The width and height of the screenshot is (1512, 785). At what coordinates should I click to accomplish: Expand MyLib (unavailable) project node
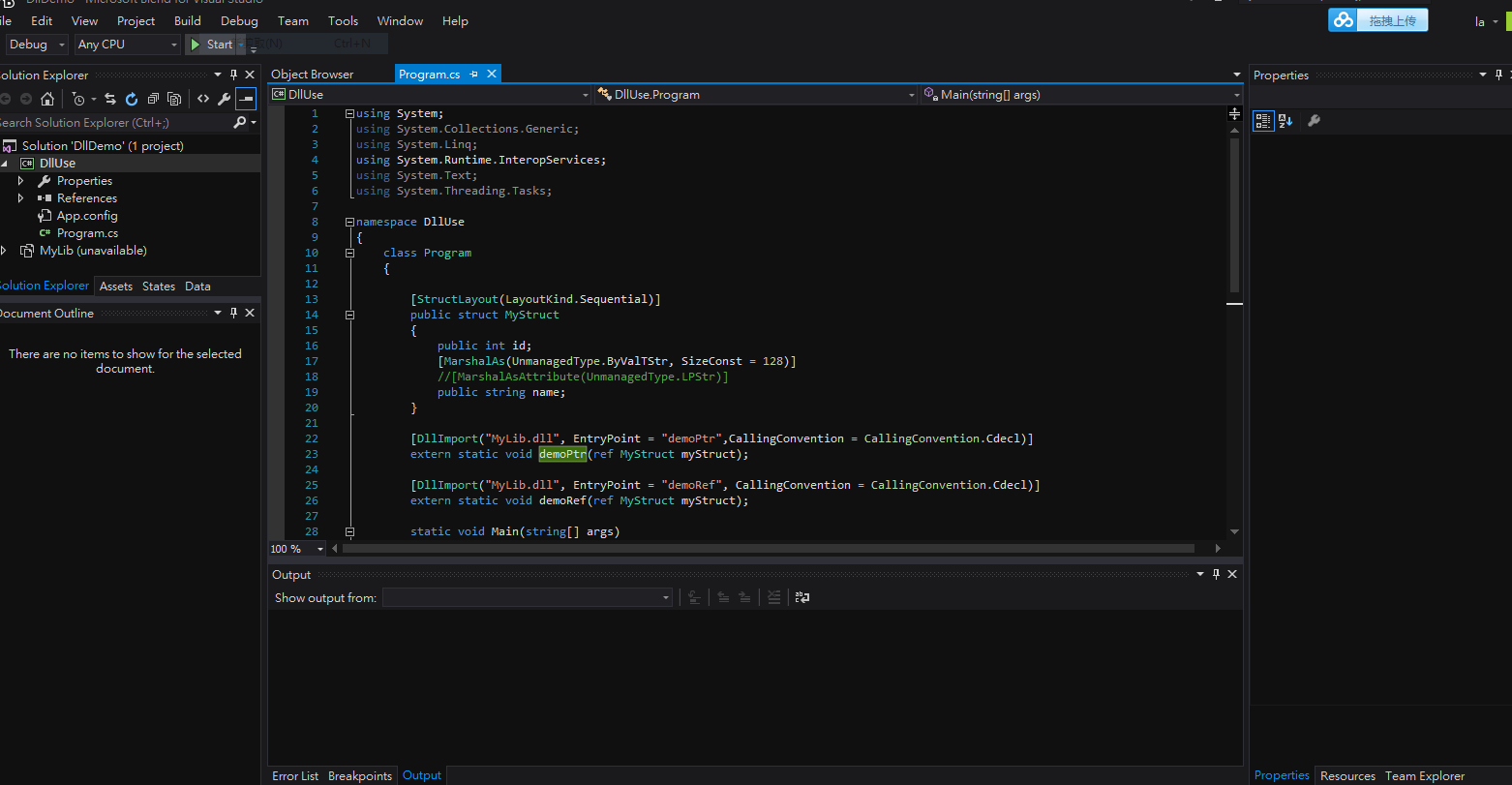pyautogui.click(x=4, y=251)
